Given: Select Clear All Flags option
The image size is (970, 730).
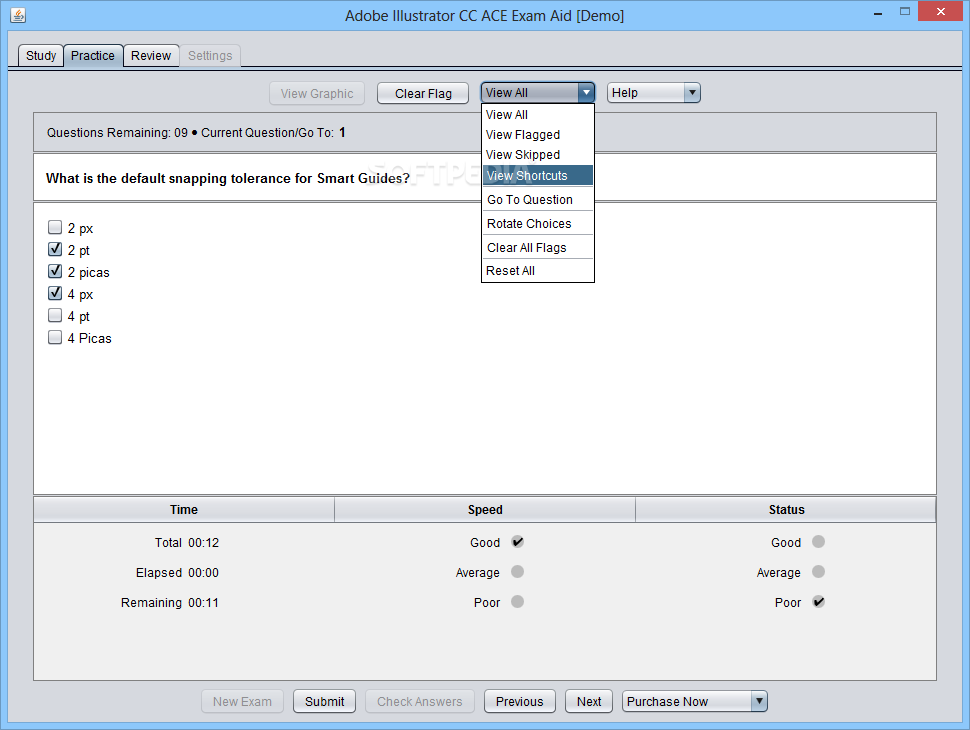Looking at the screenshot, I should click(538, 247).
